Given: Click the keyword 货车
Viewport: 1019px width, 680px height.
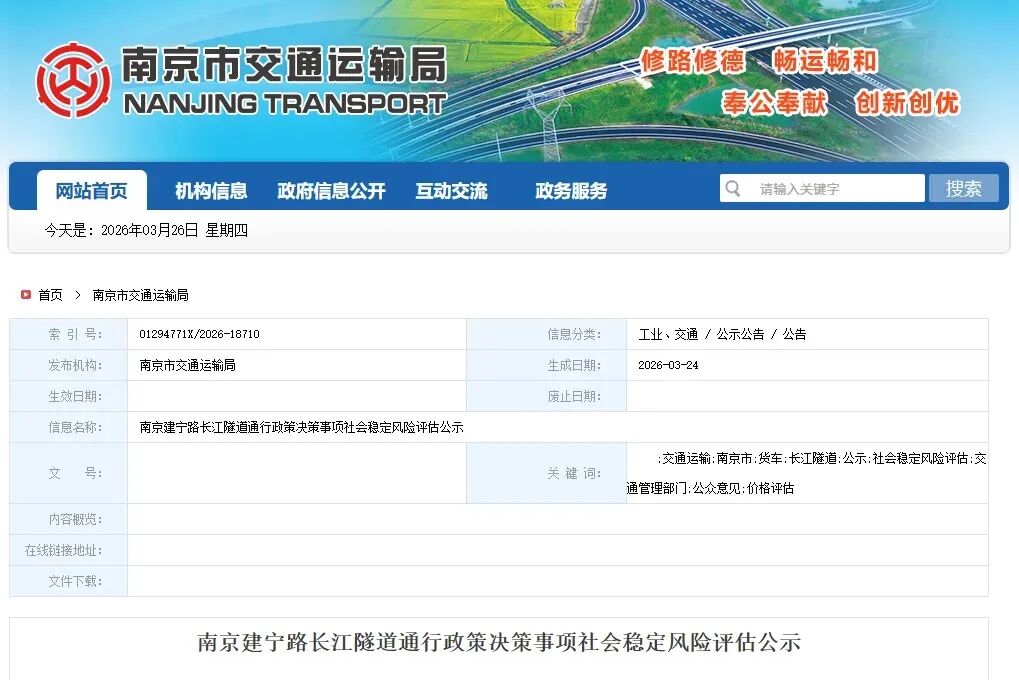Looking at the screenshot, I should (x=771, y=459).
